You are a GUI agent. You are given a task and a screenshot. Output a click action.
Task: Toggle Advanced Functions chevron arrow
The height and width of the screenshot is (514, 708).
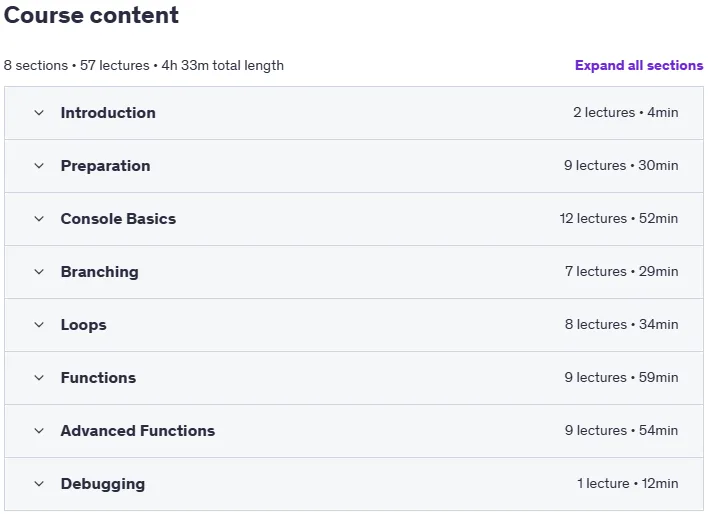pos(39,431)
